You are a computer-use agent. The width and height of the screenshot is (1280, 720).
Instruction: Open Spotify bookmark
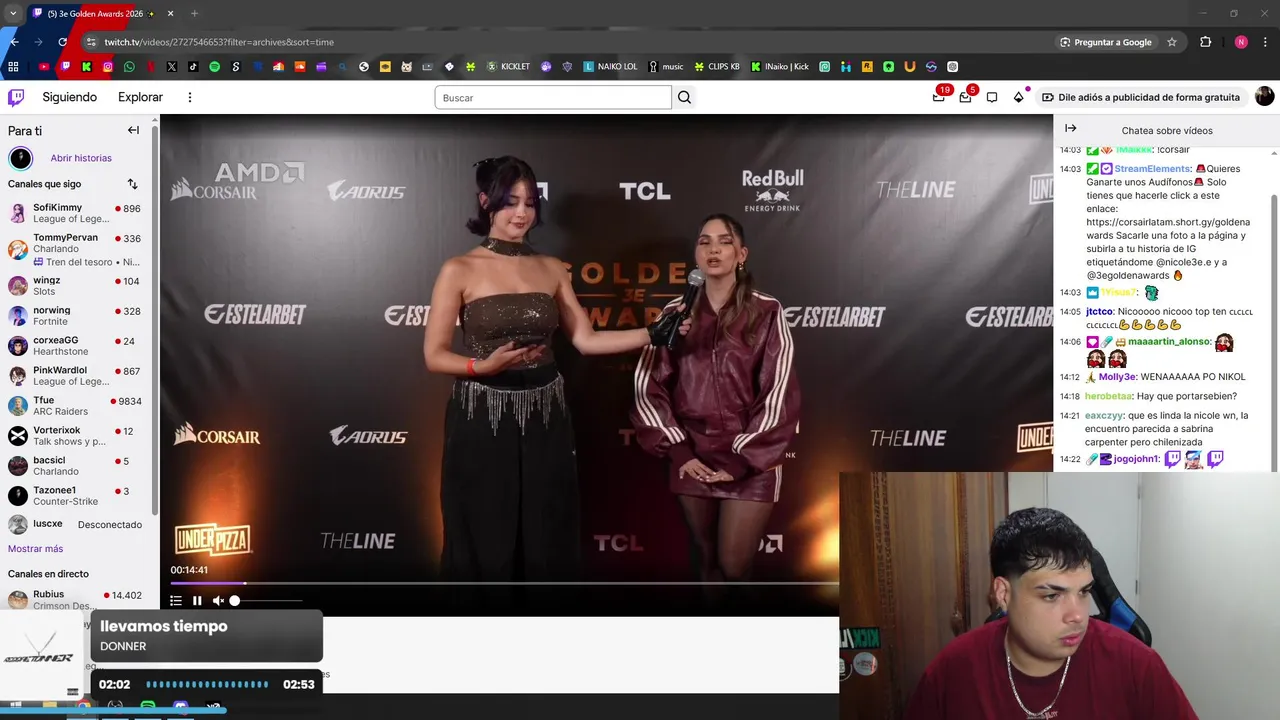(x=214, y=67)
